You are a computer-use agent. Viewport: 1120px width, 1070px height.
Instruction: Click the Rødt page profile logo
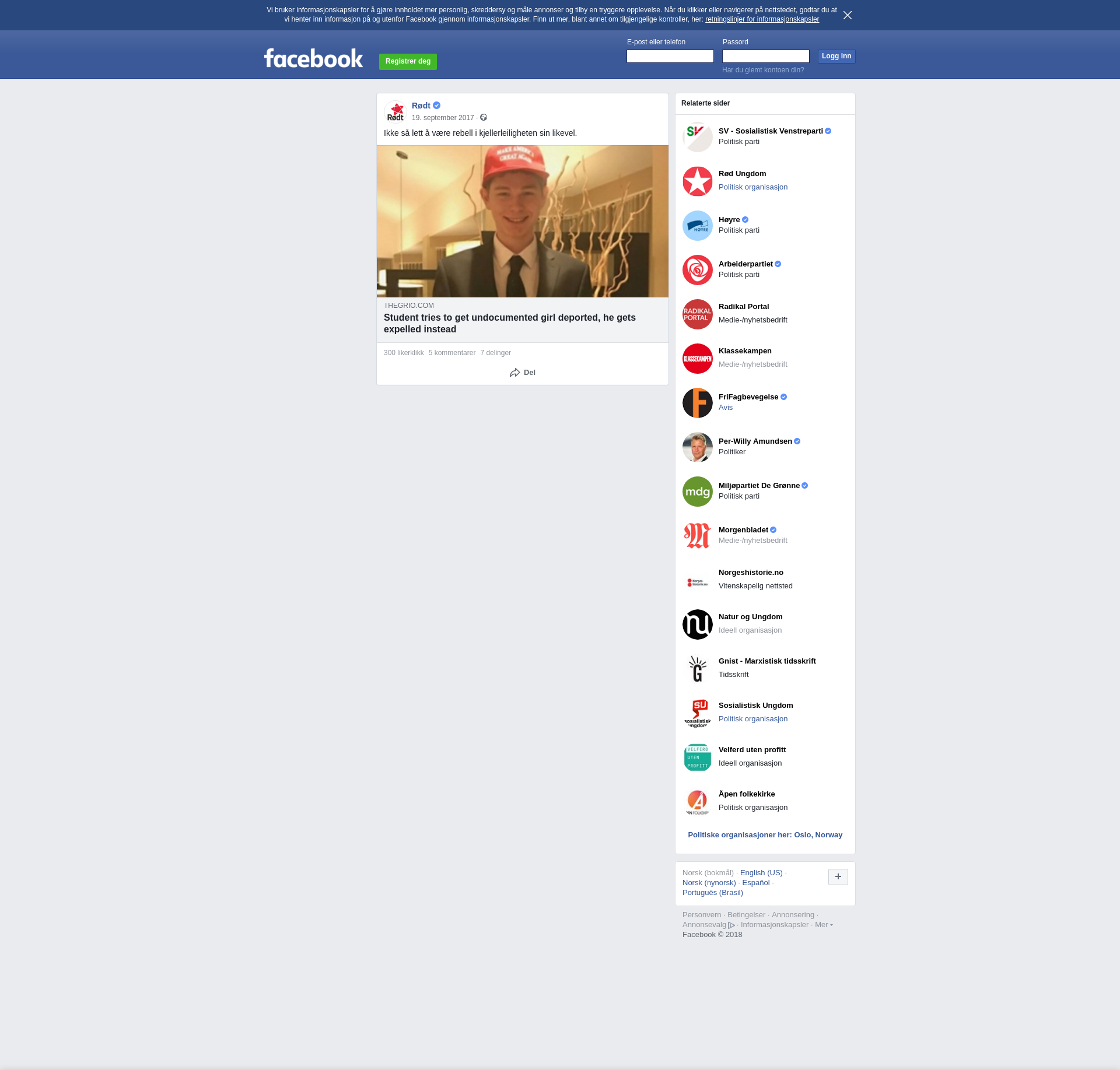tap(395, 112)
